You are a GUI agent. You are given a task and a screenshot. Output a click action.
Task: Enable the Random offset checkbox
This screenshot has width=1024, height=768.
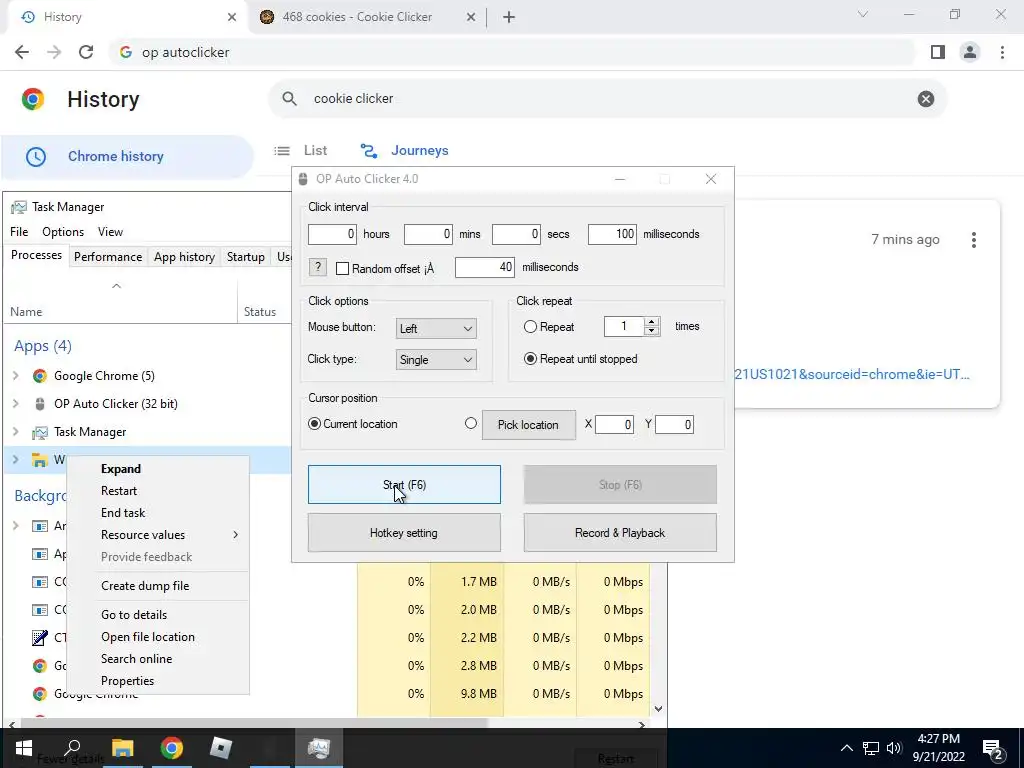342,268
